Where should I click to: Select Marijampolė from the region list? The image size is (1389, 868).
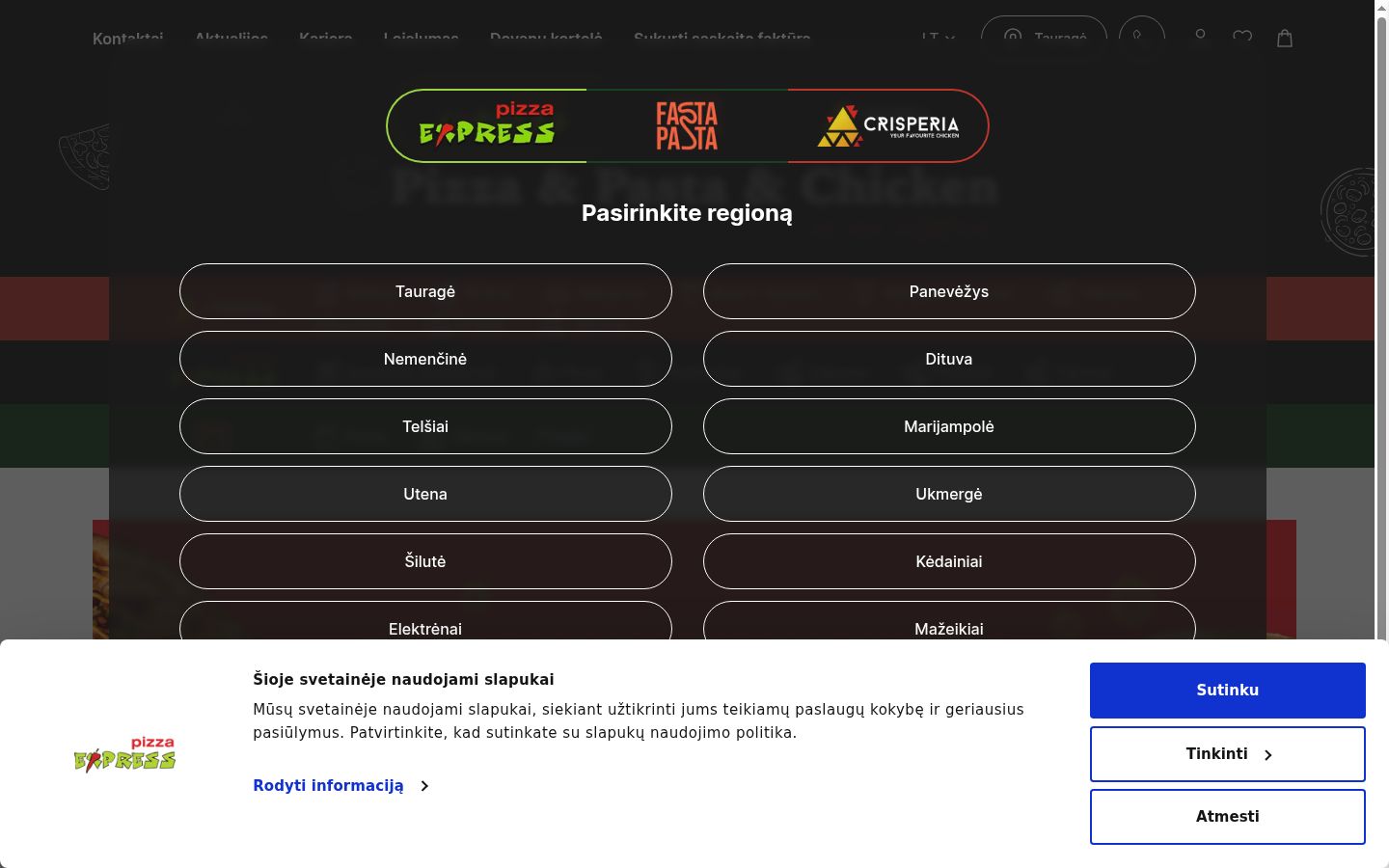(949, 426)
